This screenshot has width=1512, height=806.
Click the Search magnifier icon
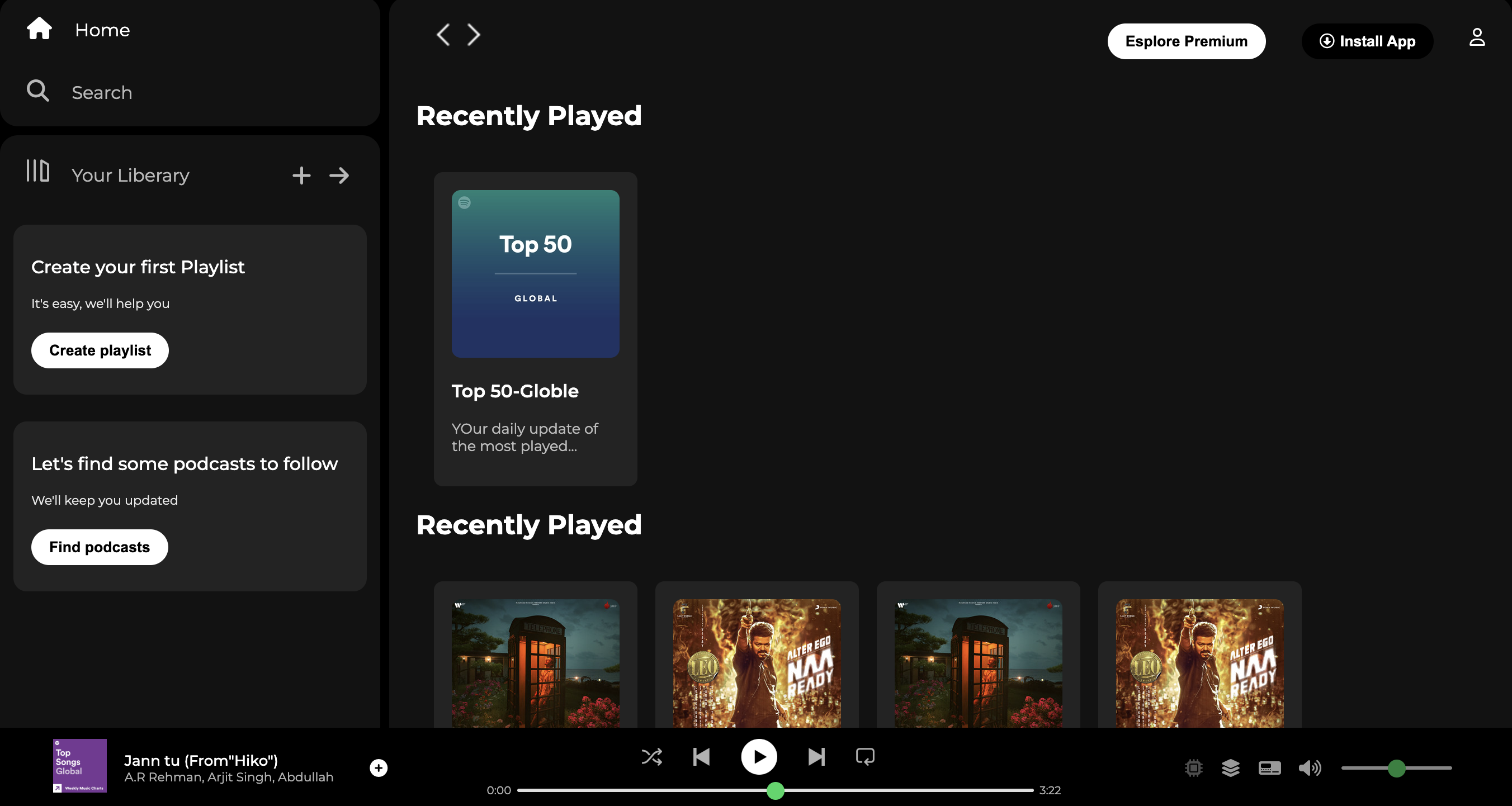pyautogui.click(x=38, y=91)
